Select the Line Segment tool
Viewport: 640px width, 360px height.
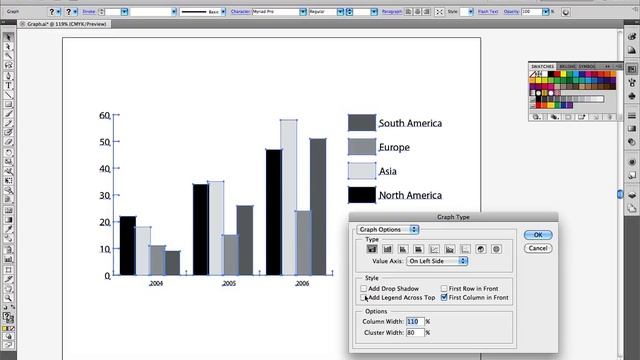pos(8,95)
